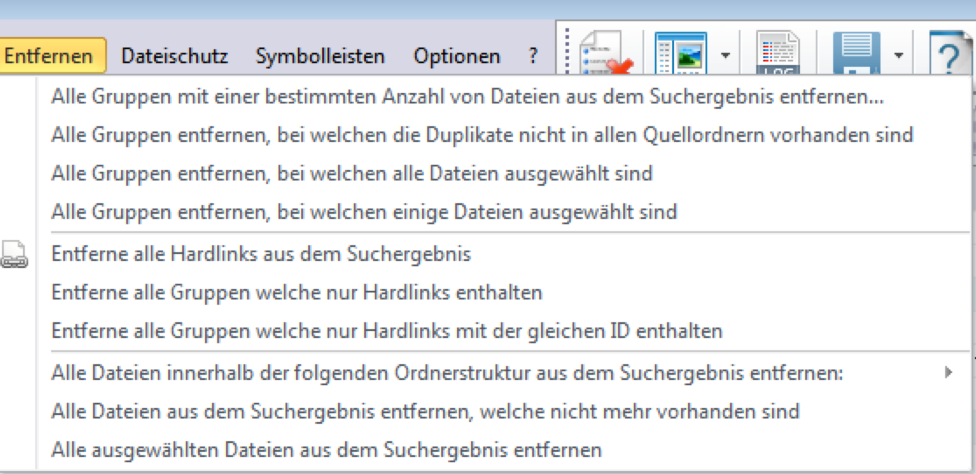Open the ? help menu

tap(533, 56)
